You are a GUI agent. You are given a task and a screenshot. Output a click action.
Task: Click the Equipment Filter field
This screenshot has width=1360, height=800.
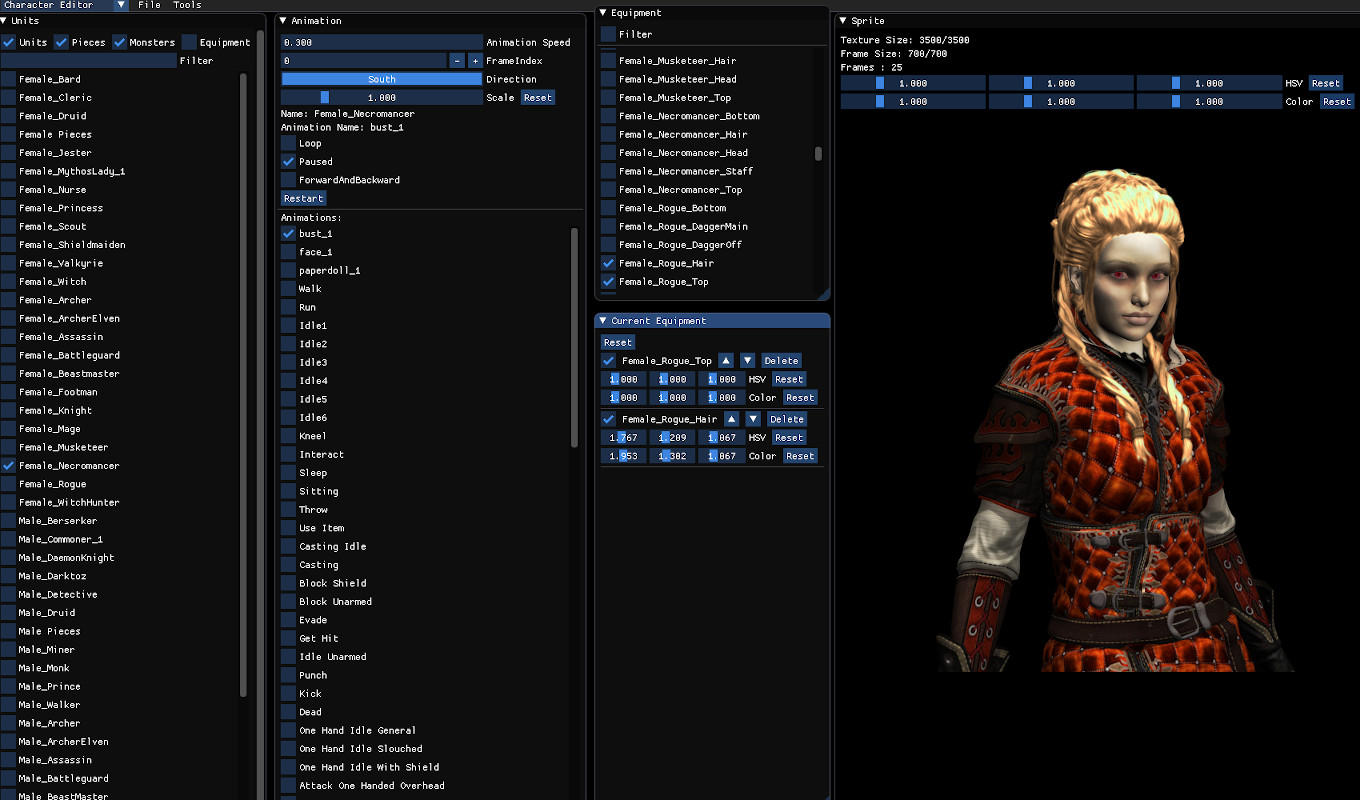(x=608, y=34)
